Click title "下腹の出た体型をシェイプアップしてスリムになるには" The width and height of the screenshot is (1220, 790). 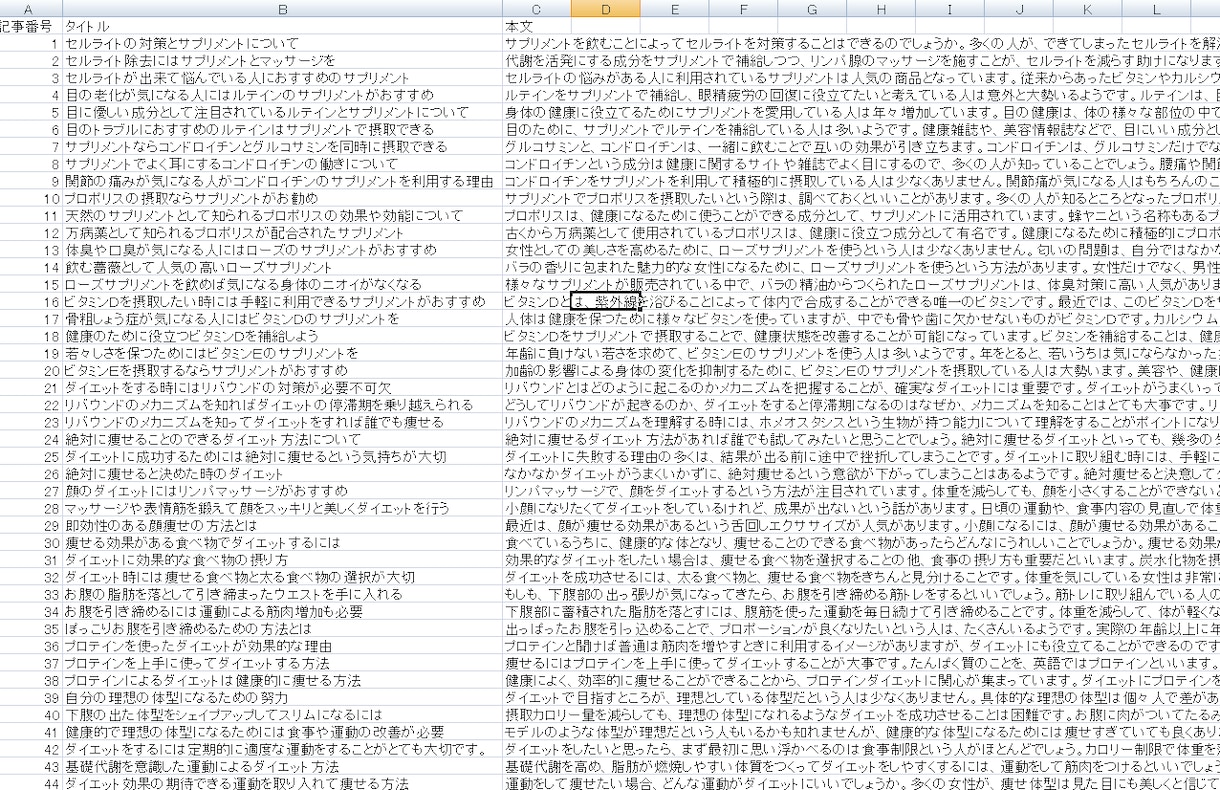[282, 713]
